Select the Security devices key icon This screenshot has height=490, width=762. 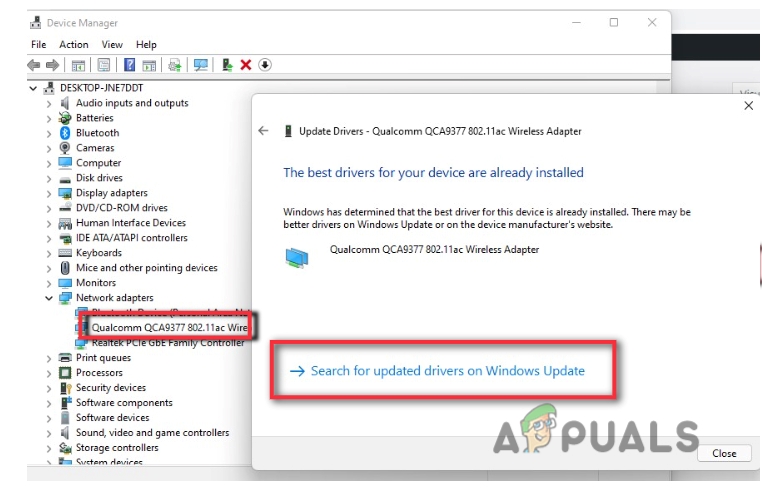click(x=66, y=388)
